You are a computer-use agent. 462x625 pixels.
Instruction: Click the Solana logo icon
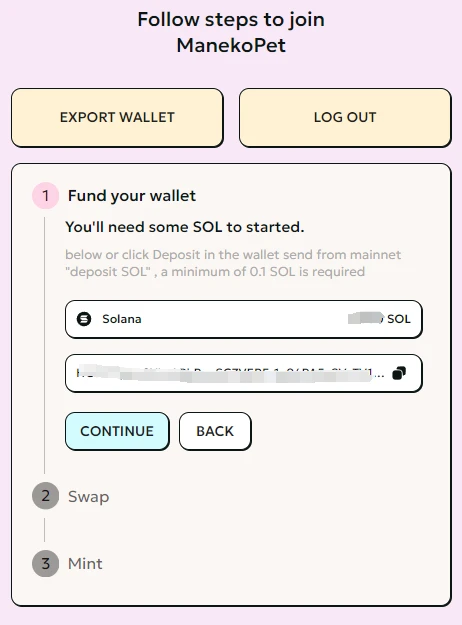[x=84, y=319]
